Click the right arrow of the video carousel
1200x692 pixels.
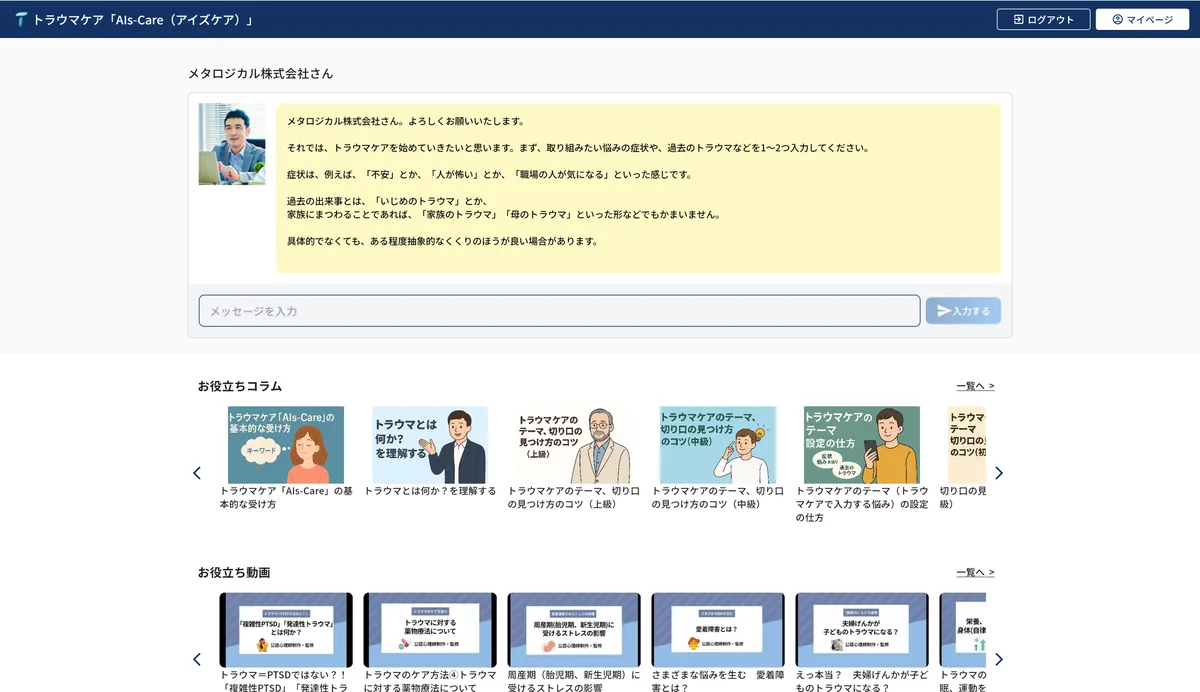pyautogui.click(x=998, y=659)
